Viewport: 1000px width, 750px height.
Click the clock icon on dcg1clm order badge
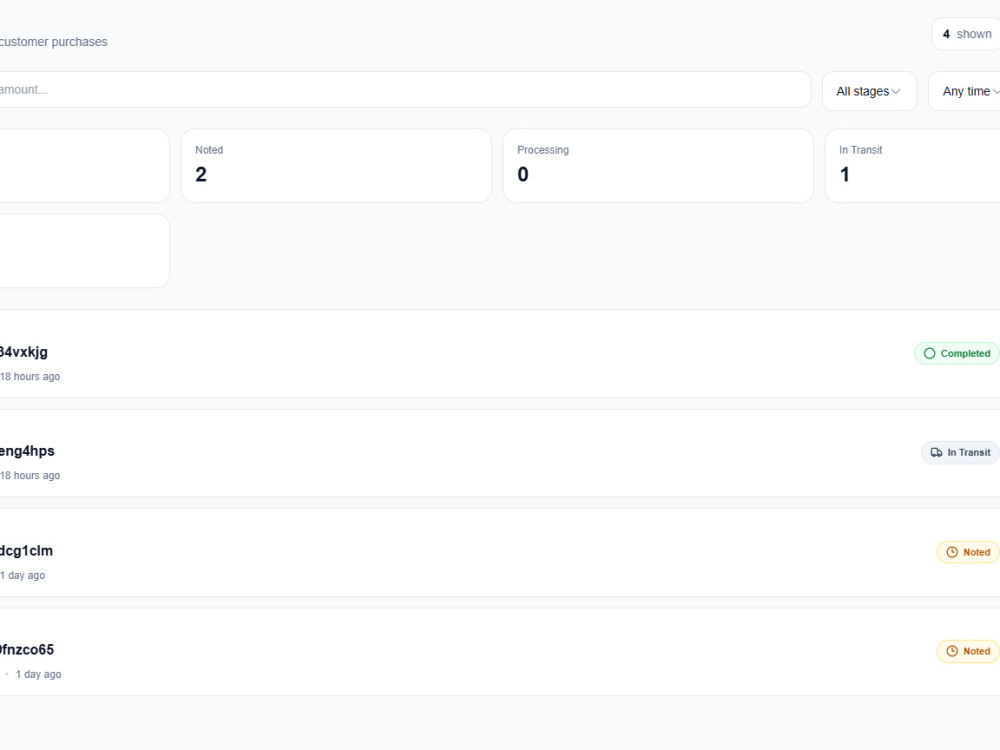point(952,552)
